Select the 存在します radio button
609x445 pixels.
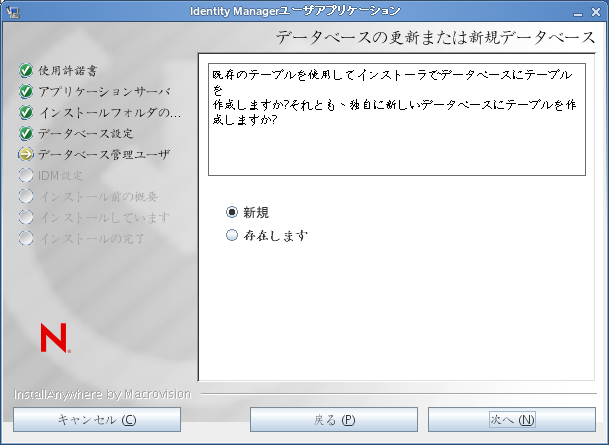232,235
